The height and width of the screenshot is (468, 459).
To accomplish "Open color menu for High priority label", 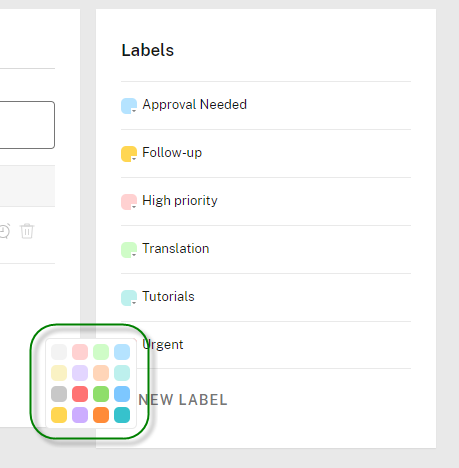I will click(129, 202).
